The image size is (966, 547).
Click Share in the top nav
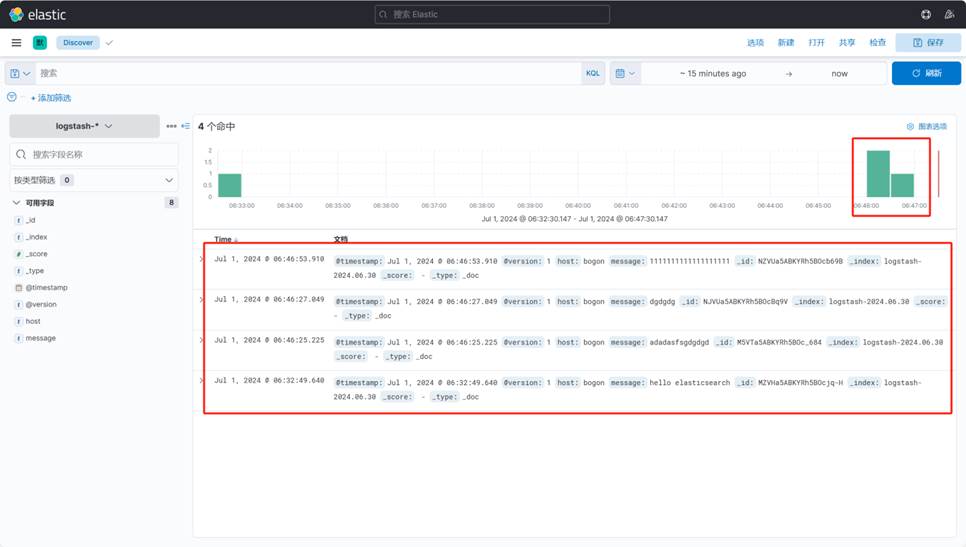point(847,43)
